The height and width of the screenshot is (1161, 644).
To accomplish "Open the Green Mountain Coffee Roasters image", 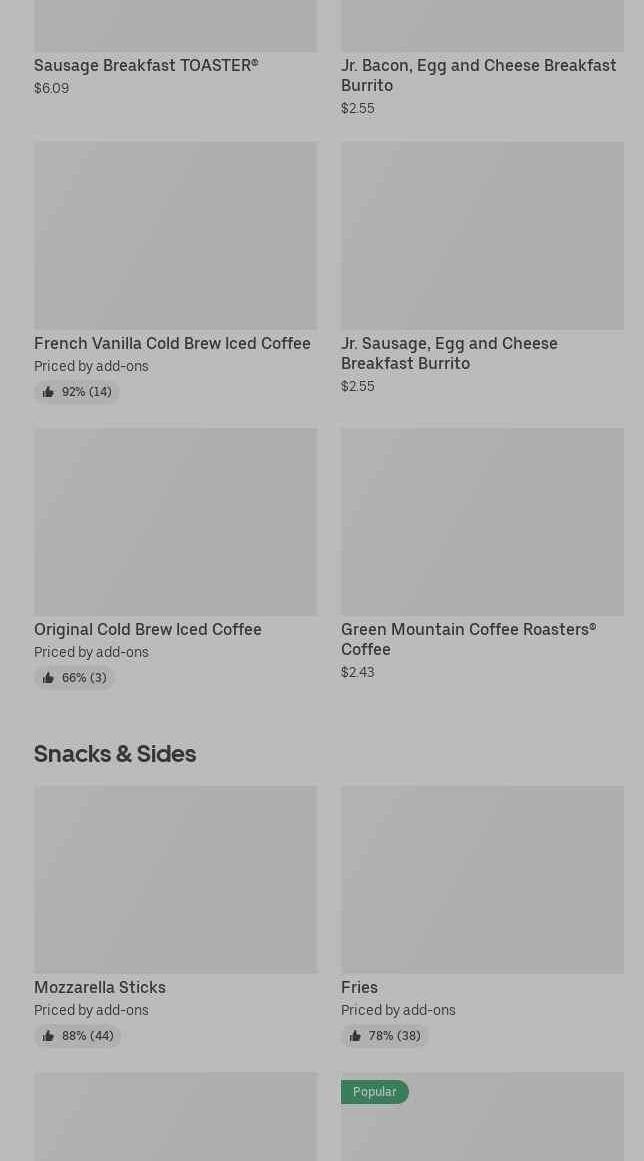I will [482, 522].
